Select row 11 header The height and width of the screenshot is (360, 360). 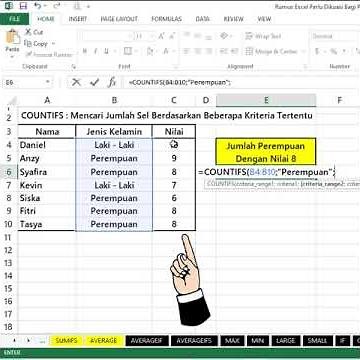click(8, 237)
